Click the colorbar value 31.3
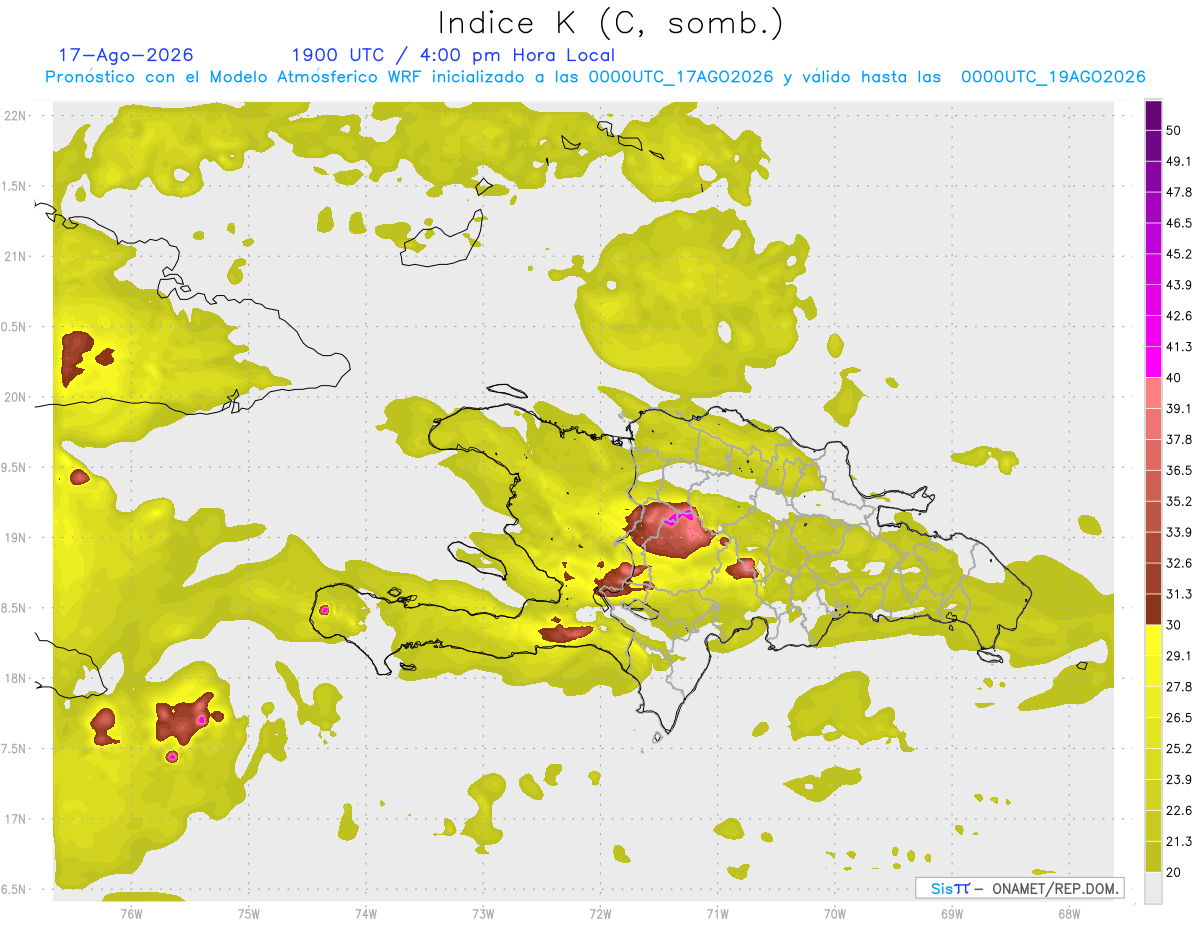 coord(1181,594)
